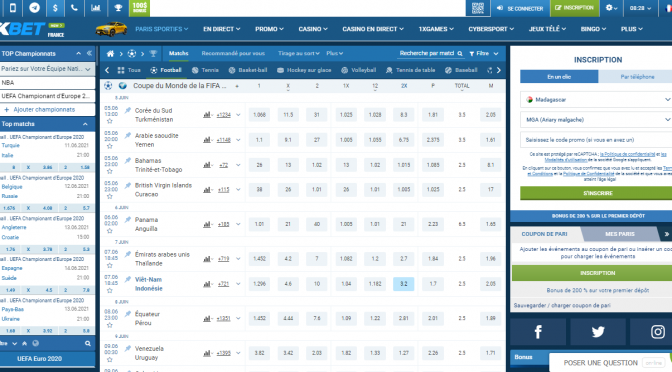Open statistics chart icon for Corée du Sud match
This screenshot has height=372, width=672.
(x=207, y=115)
